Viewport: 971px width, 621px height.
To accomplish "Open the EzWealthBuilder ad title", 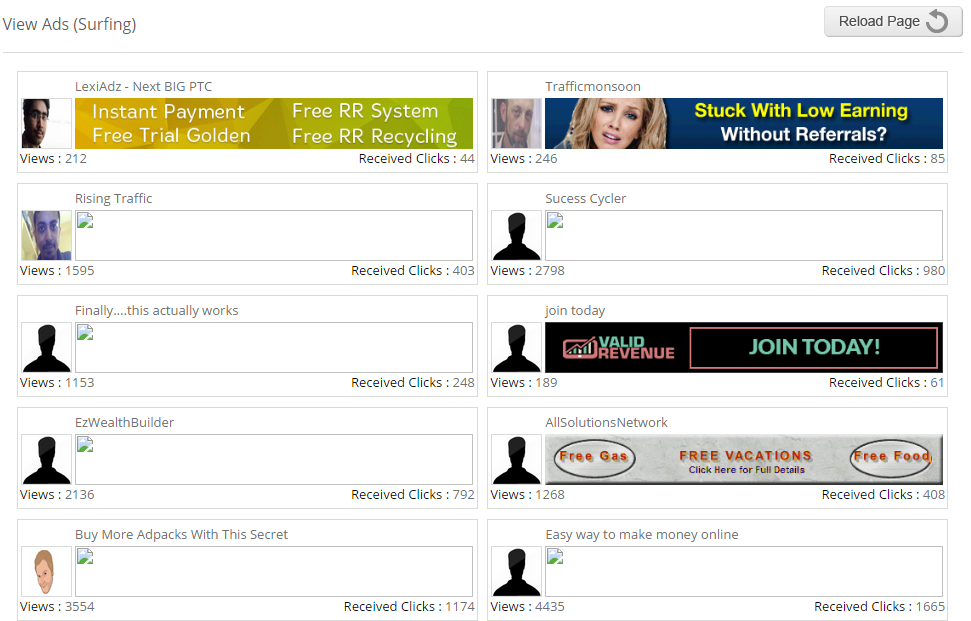I will point(124,423).
